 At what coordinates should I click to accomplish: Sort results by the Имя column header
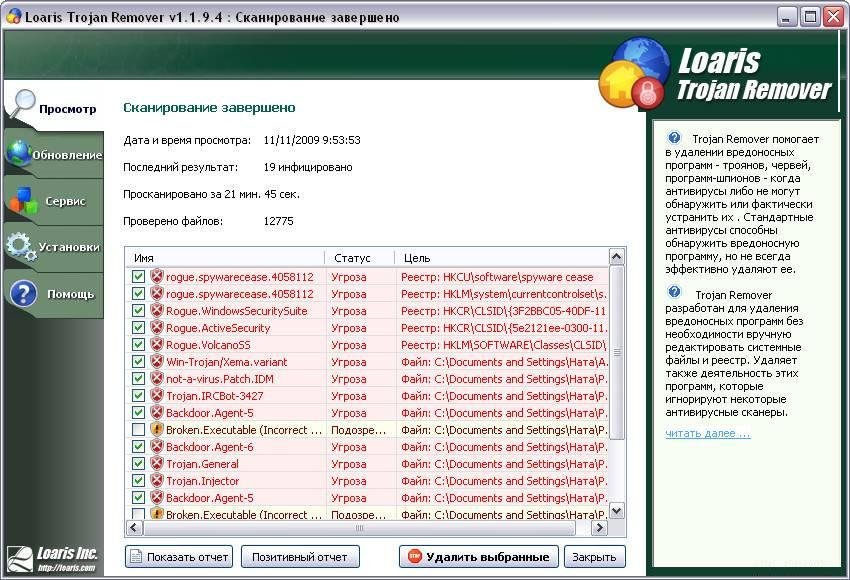tap(226, 258)
